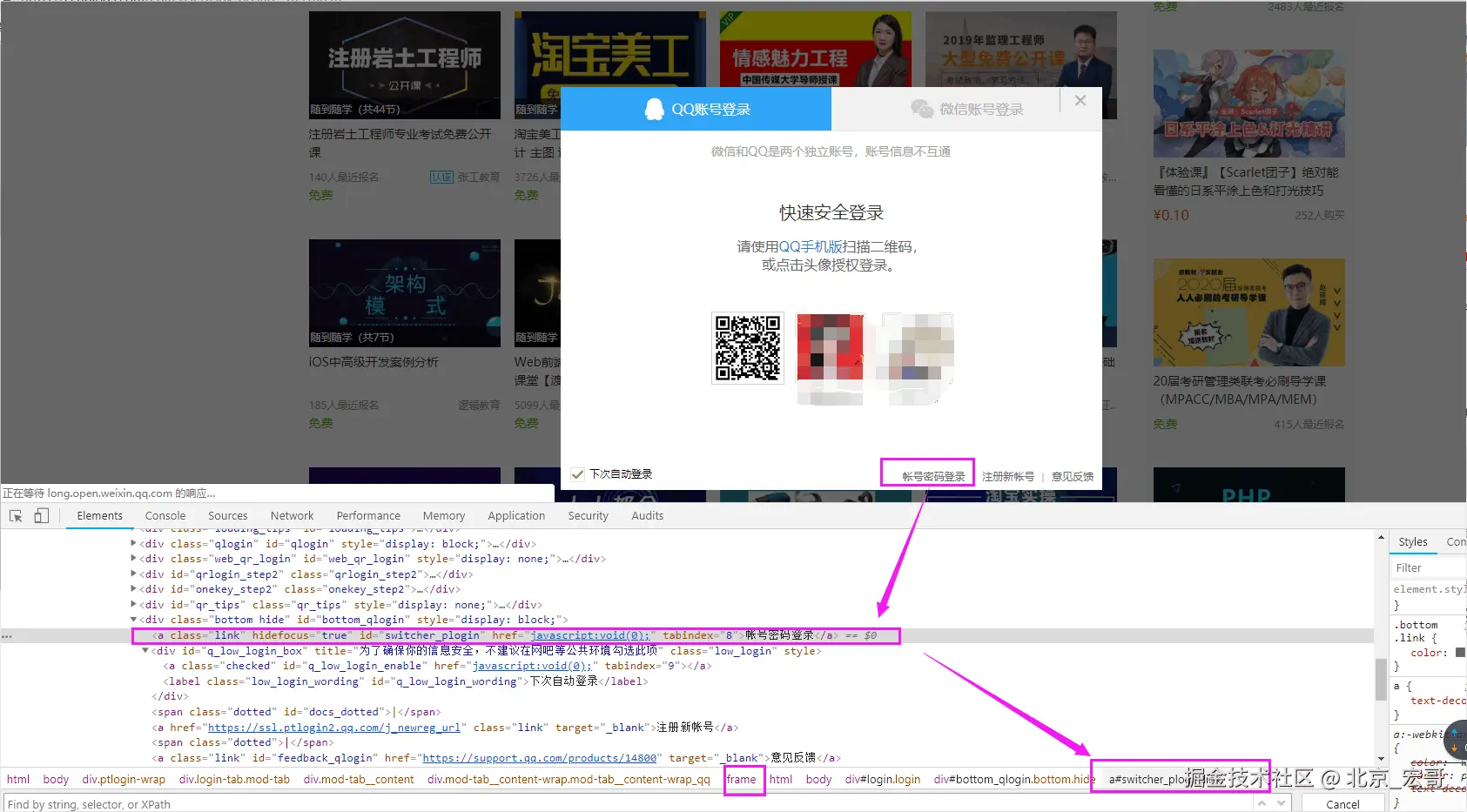Click the Elements panel scroll up arrow

coord(1381,538)
